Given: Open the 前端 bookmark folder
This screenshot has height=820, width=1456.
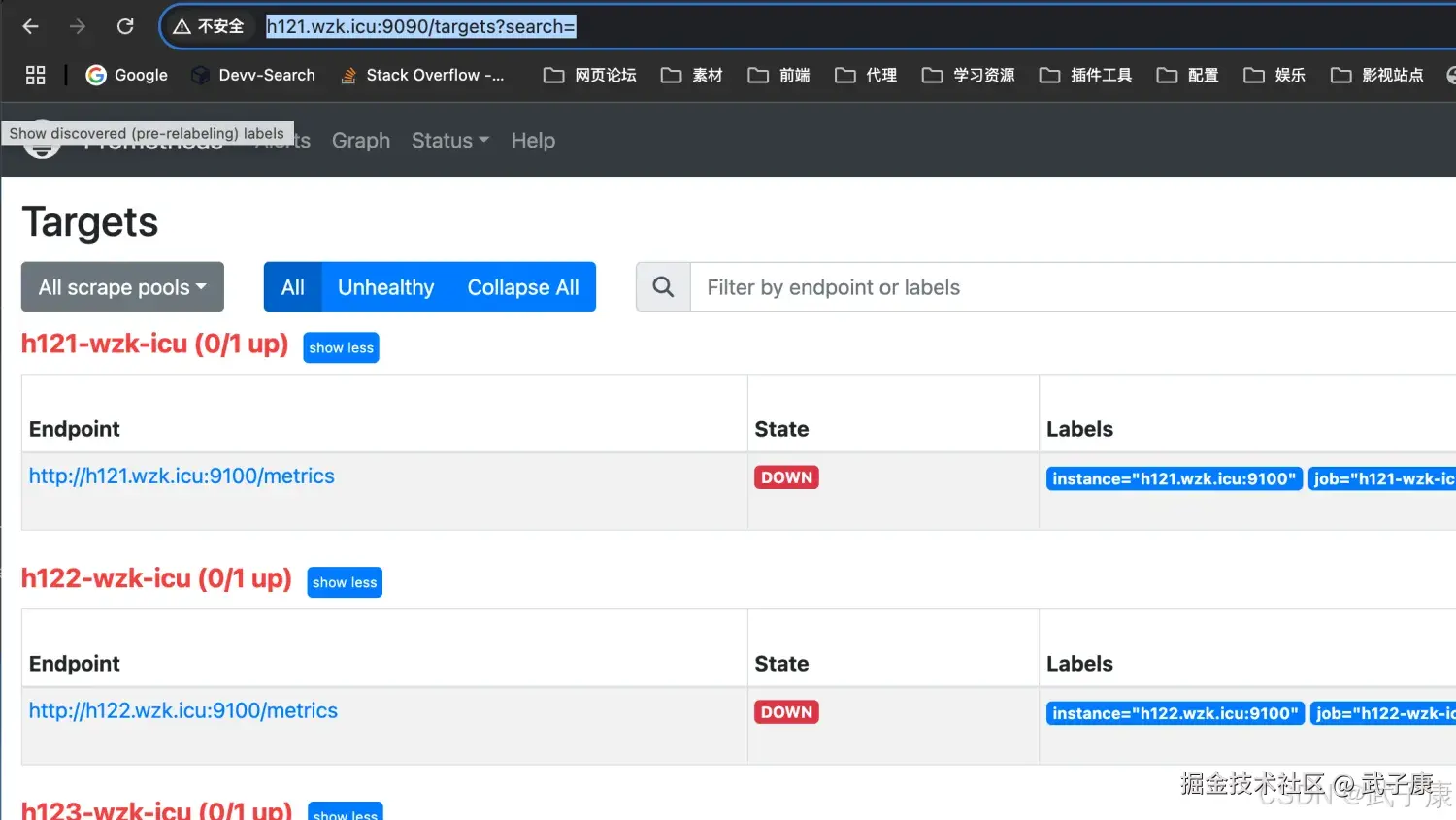Looking at the screenshot, I should pyautogui.click(x=779, y=75).
